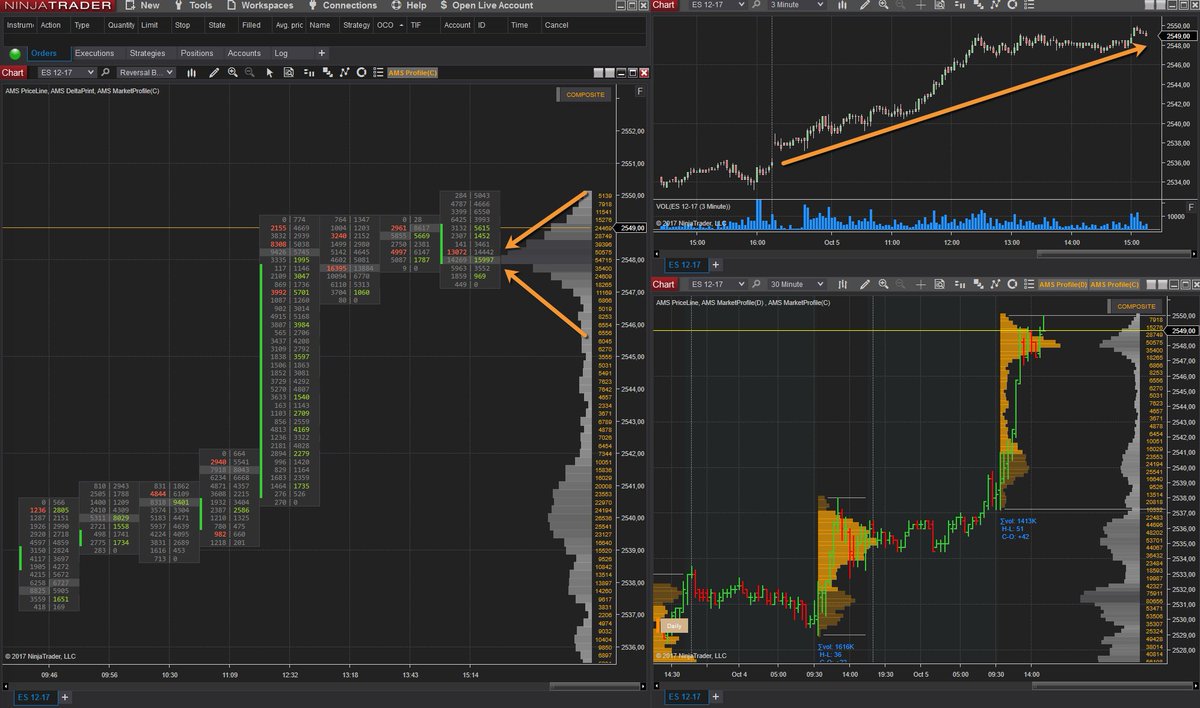Click 2549.00 price marker on 3 Minute chart
The image size is (1200, 708).
pos(1178,35)
